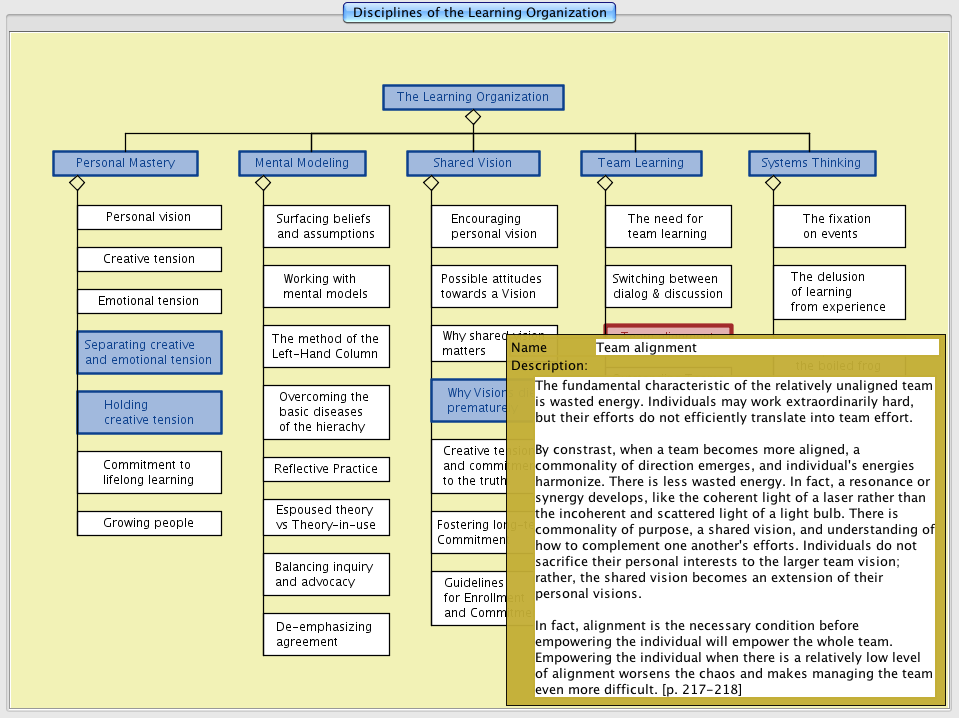Select the Switching between dialog & discussion box
959x718 pixels.
click(667, 286)
